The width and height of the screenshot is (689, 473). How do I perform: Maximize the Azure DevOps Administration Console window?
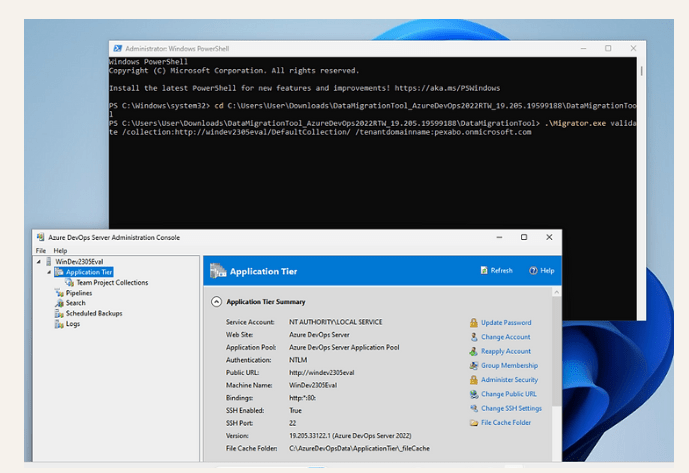point(524,237)
